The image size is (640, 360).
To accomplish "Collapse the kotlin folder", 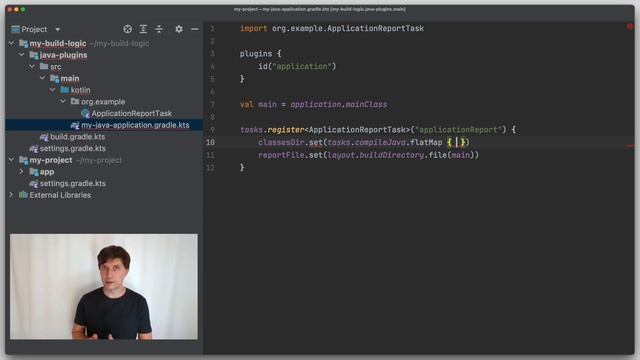I will [53, 89].
